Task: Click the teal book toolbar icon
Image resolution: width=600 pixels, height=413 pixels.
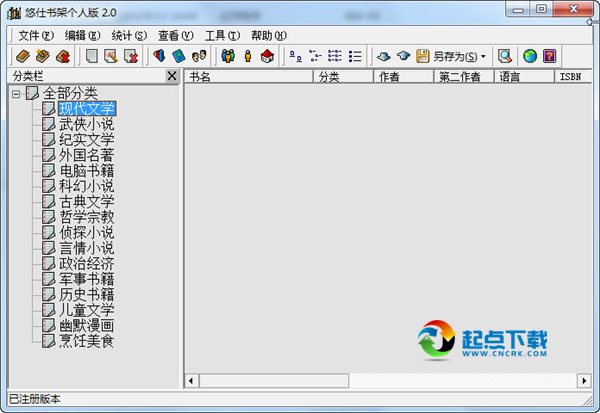Action: tap(179, 56)
